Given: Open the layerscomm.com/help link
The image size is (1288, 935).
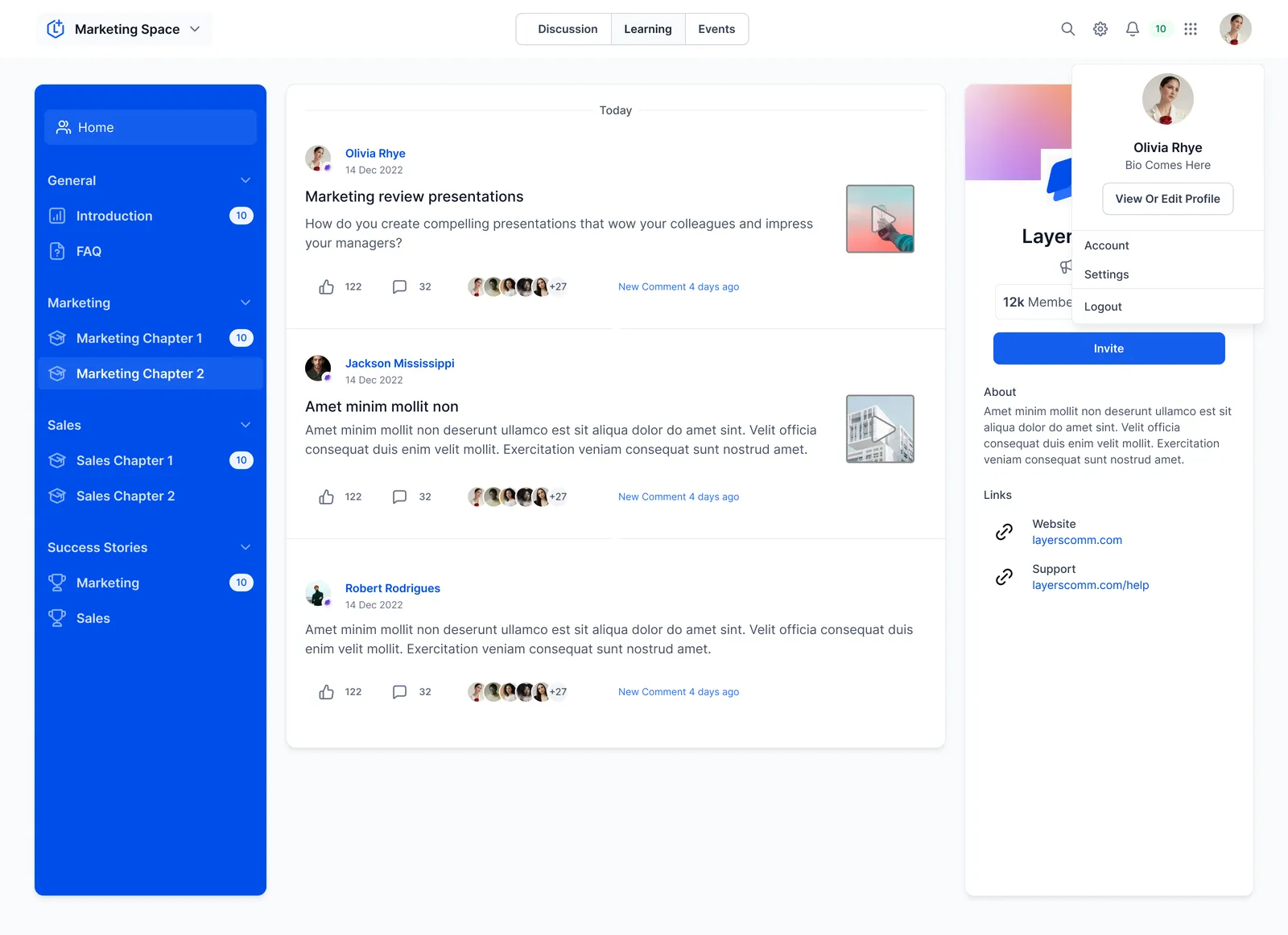Looking at the screenshot, I should pos(1091,585).
